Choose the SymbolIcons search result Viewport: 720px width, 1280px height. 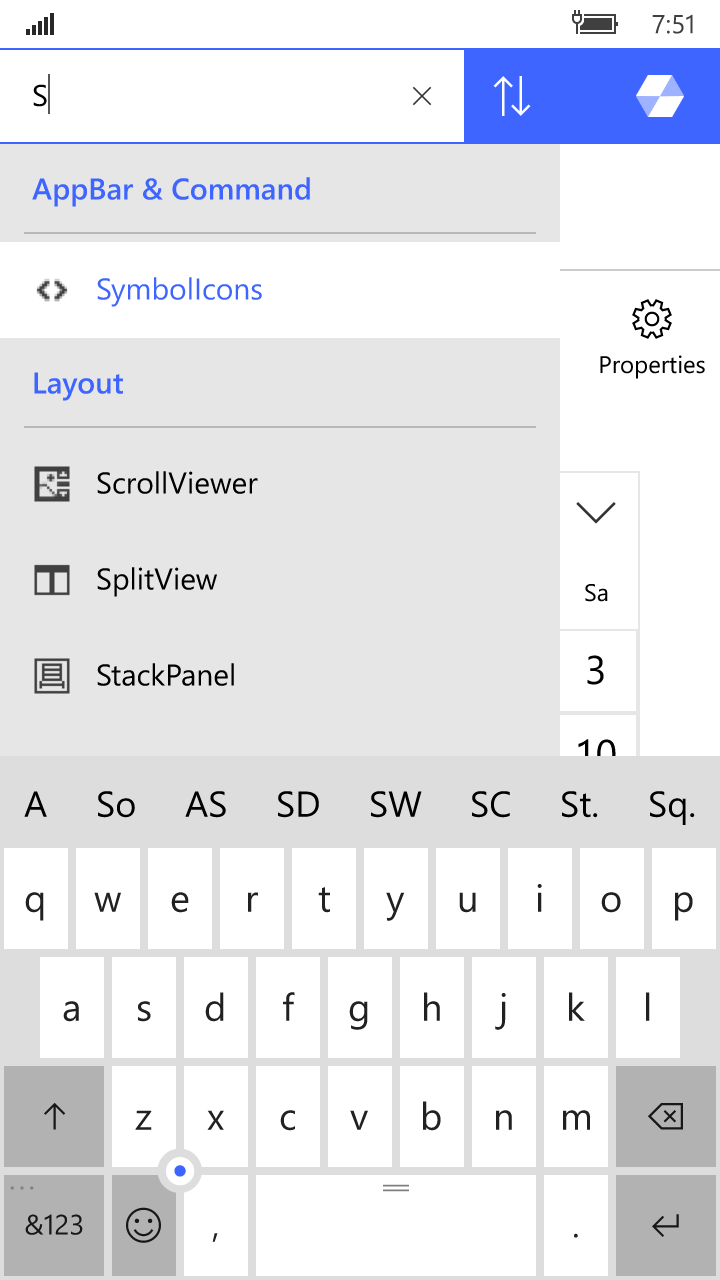pos(179,290)
